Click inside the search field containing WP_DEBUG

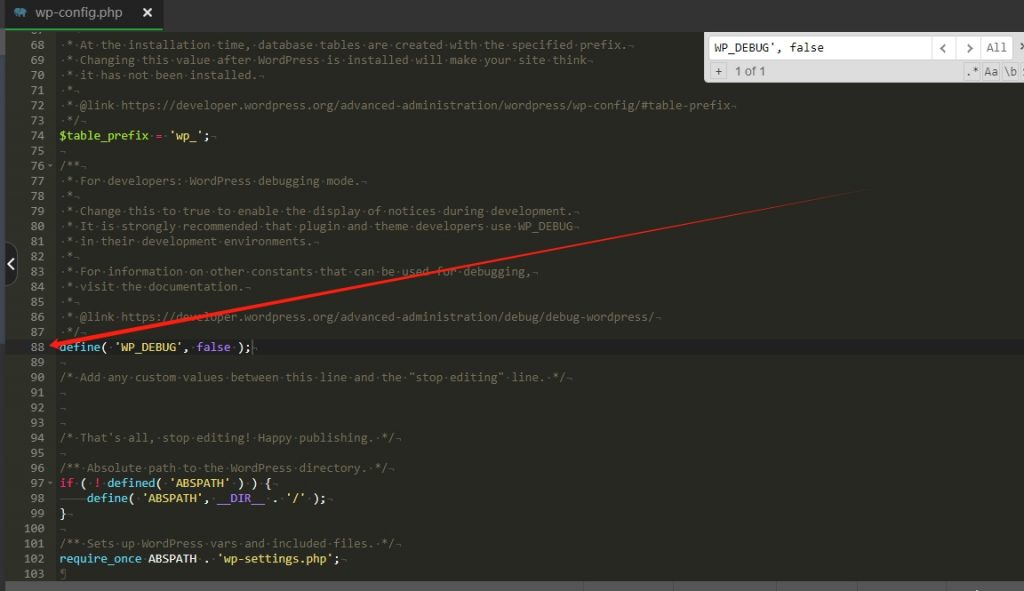[x=818, y=47]
